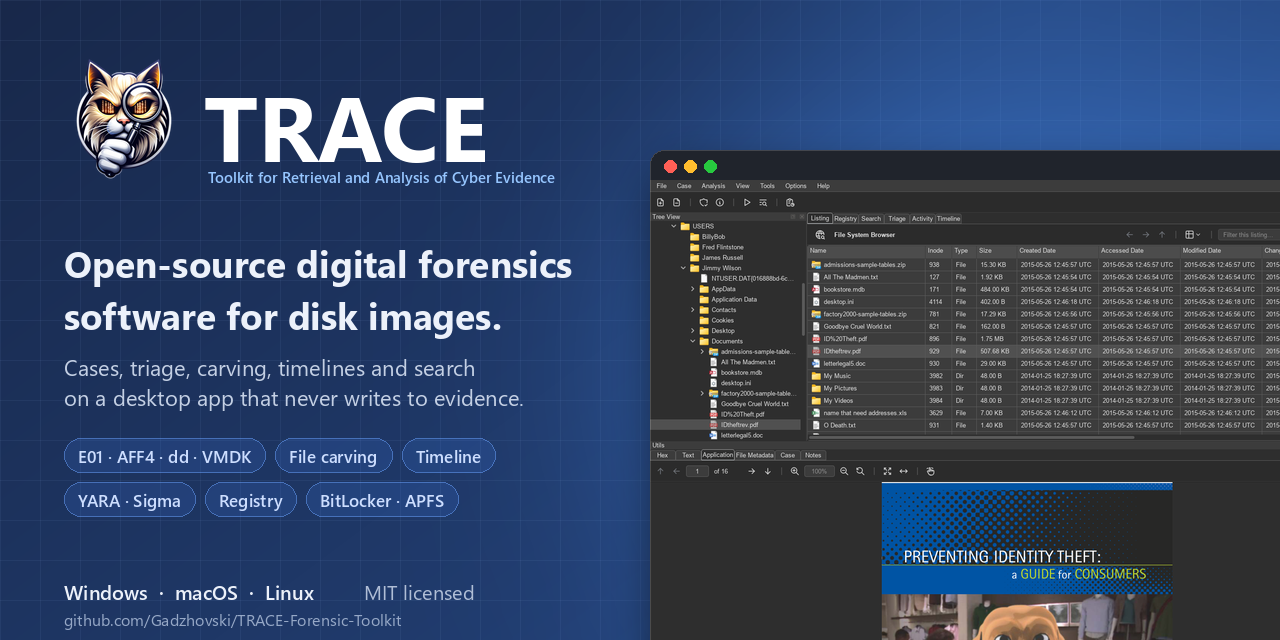Click the shield verify toolbar icon
1280x640 pixels.
(x=703, y=202)
